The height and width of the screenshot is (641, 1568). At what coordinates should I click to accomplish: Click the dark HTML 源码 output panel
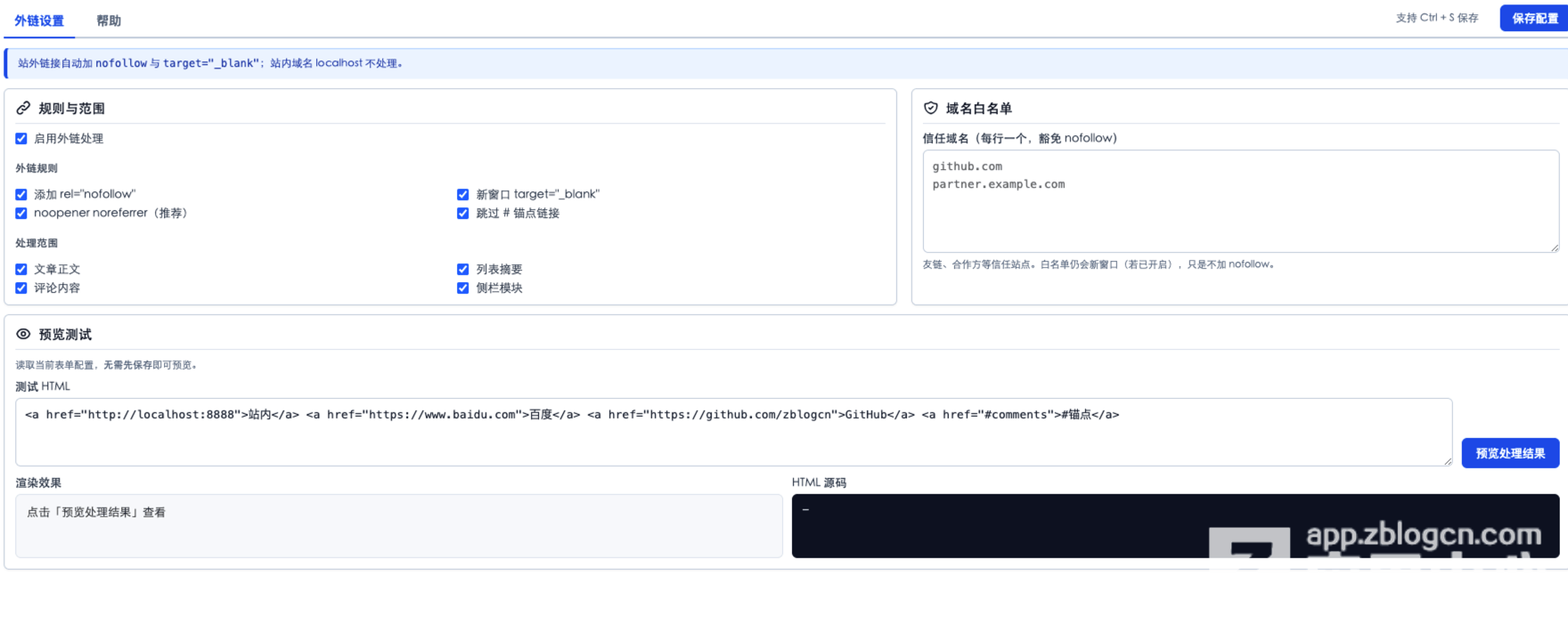click(x=1175, y=526)
